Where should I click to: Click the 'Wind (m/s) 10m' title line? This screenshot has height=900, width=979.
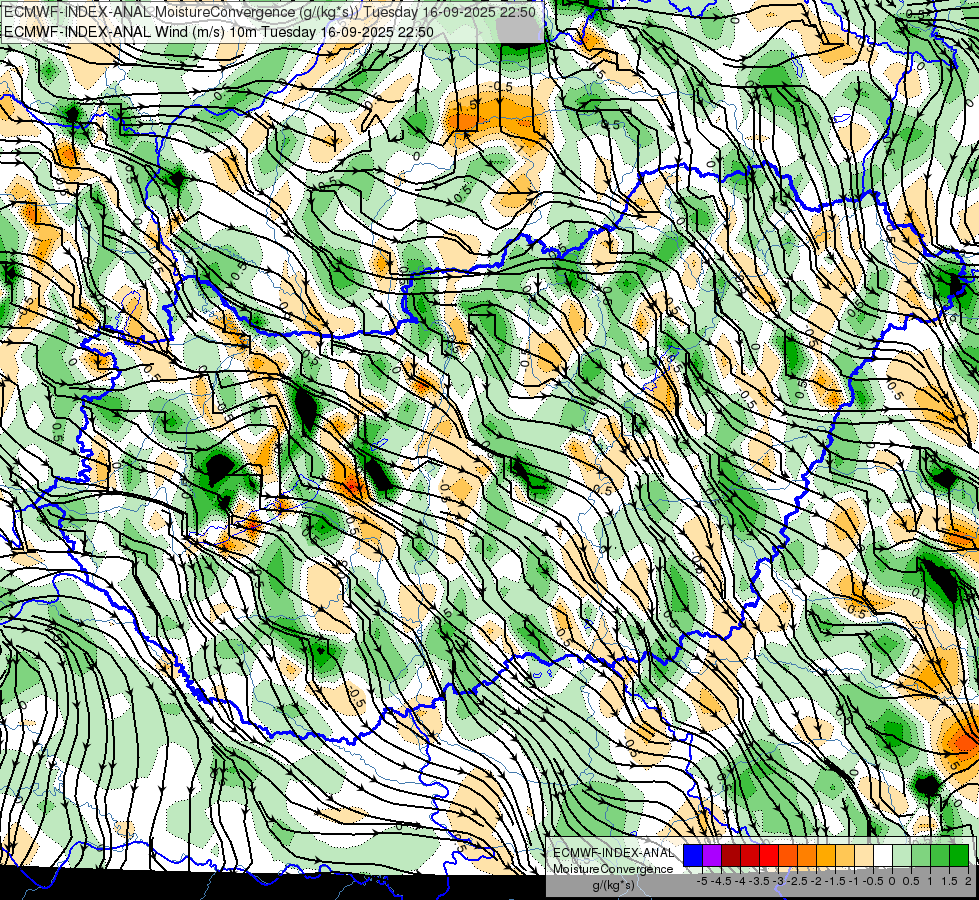click(219, 32)
